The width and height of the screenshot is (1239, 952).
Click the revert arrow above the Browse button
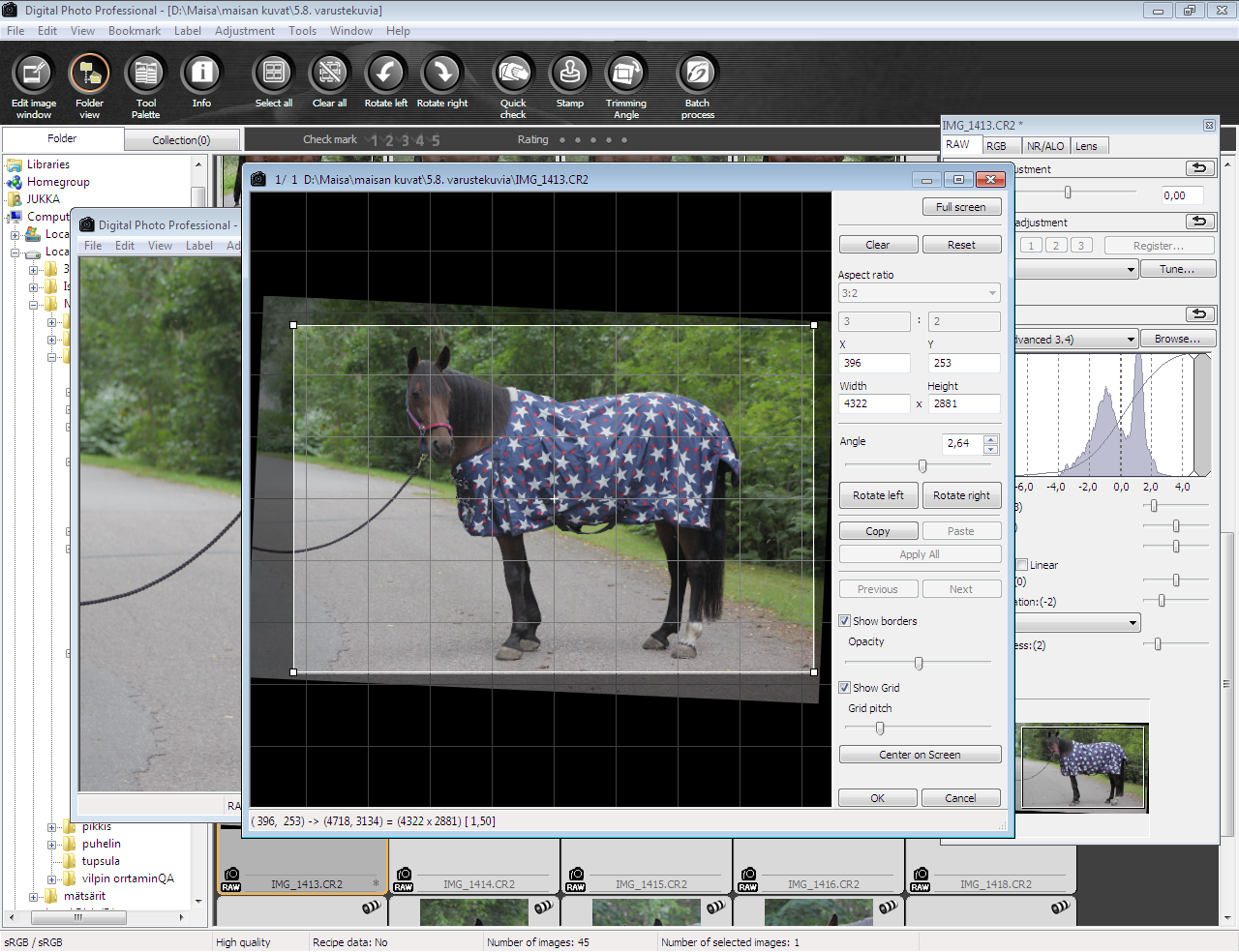pyautogui.click(x=1200, y=314)
